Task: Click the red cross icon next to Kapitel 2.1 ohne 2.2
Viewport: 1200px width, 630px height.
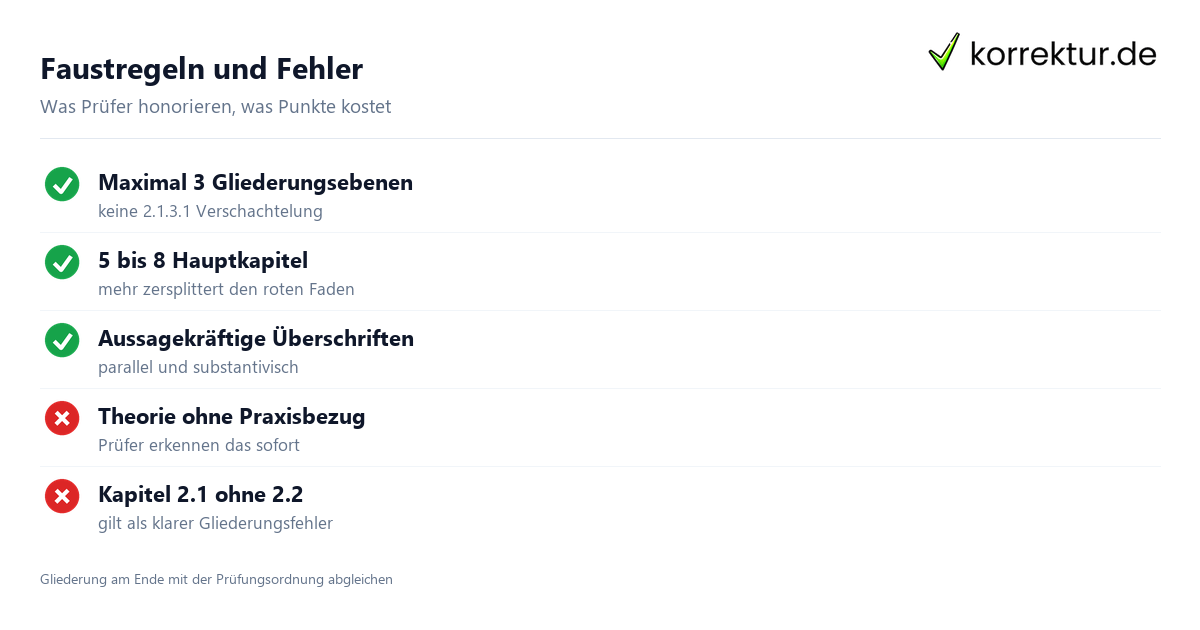Action: 62,496
